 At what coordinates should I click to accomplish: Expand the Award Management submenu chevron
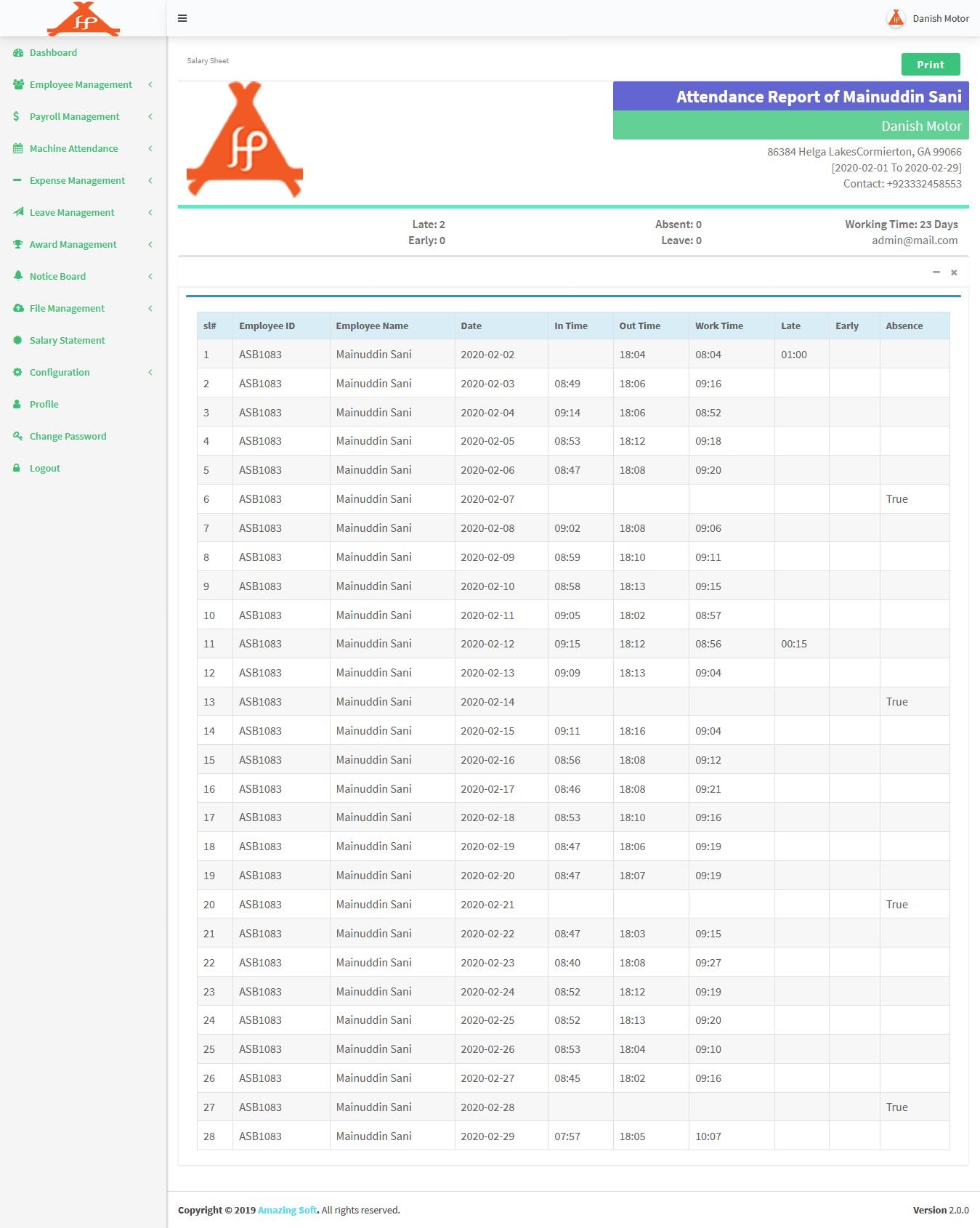point(150,245)
